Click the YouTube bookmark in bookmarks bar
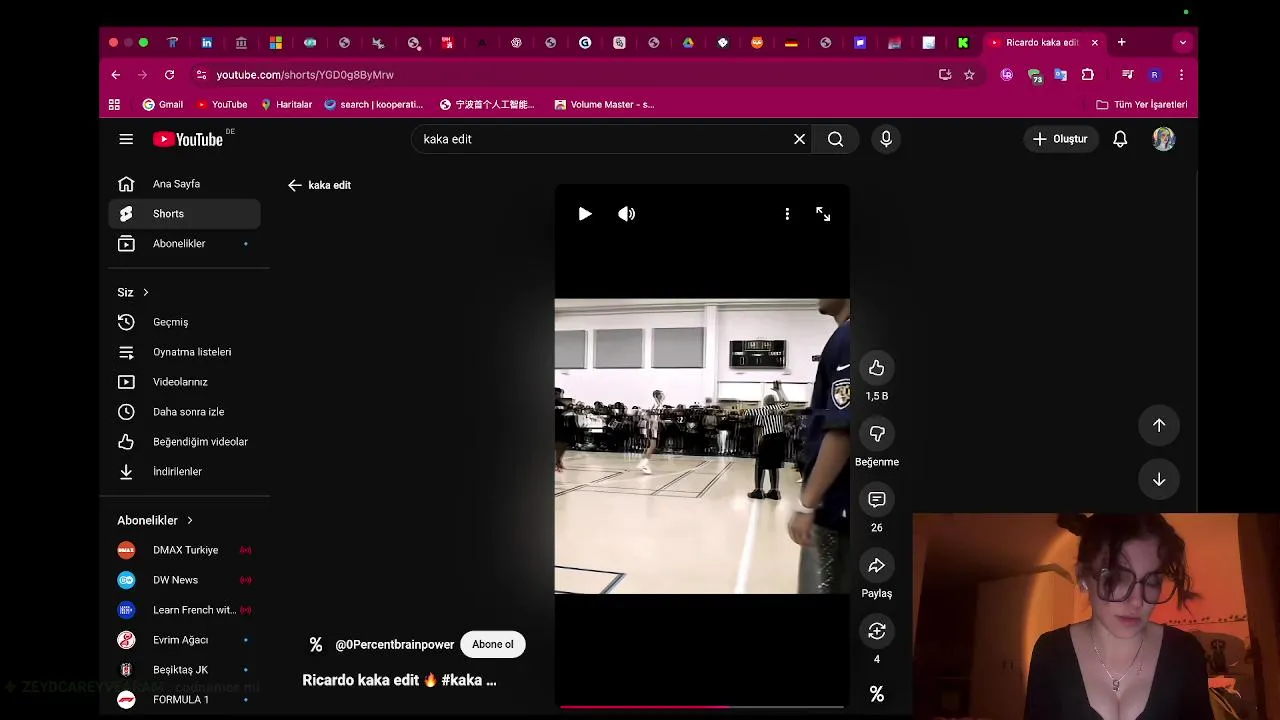The image size is (1280, 720). tap(222, 104)
